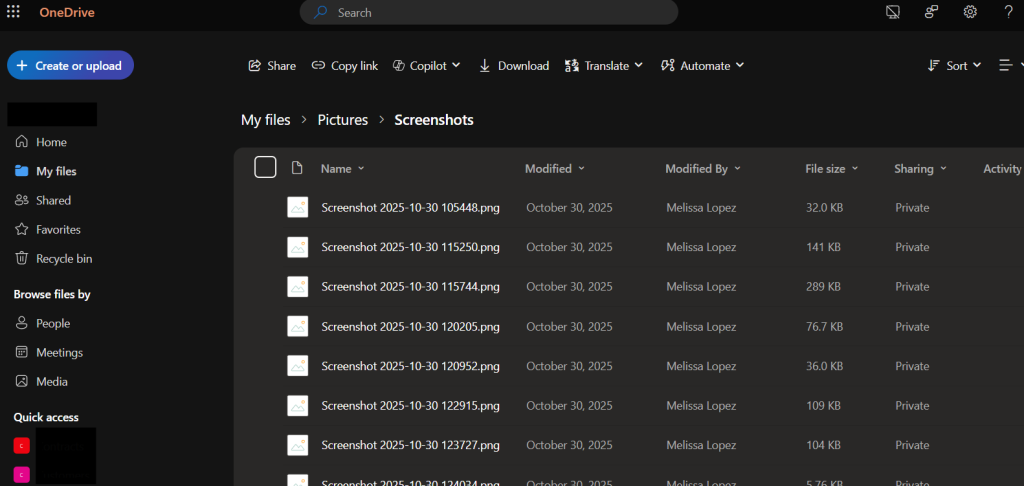The height and width of the screenshot is (486, 1024).
Task: Open Meetings browse view
Action: (x=59, y=352)
